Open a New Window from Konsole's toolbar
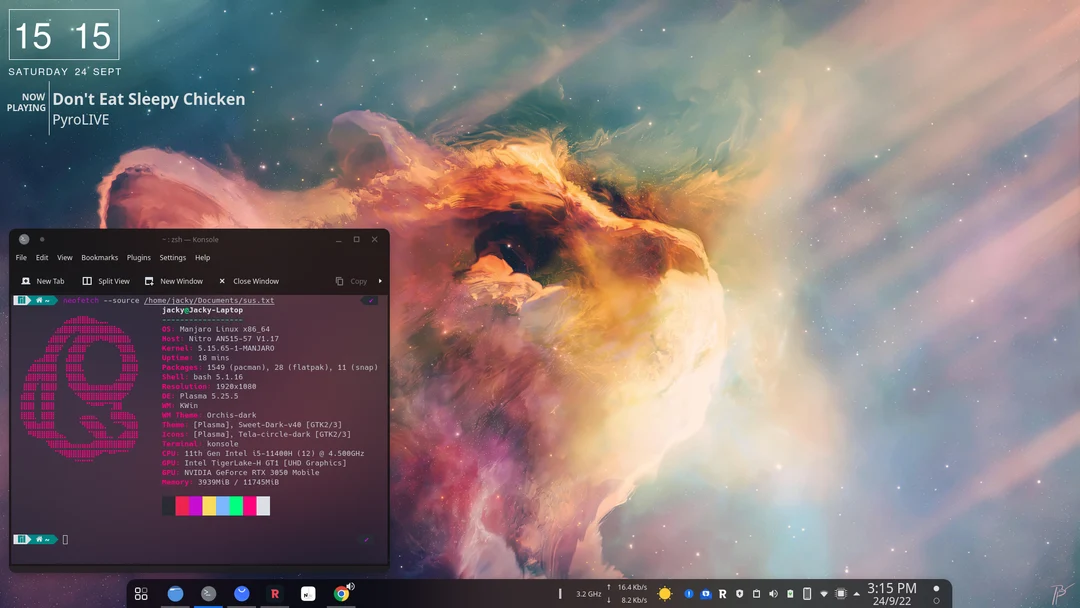 point(175,281)
